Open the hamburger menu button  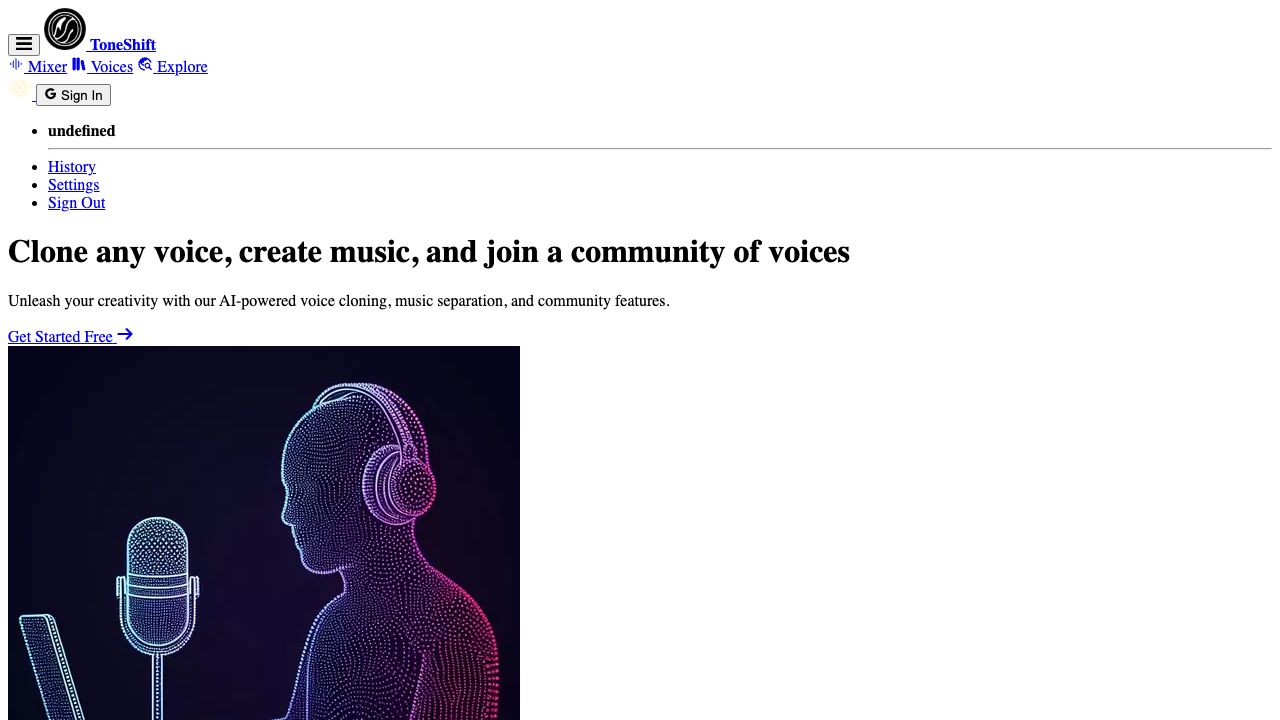[23, 44]
